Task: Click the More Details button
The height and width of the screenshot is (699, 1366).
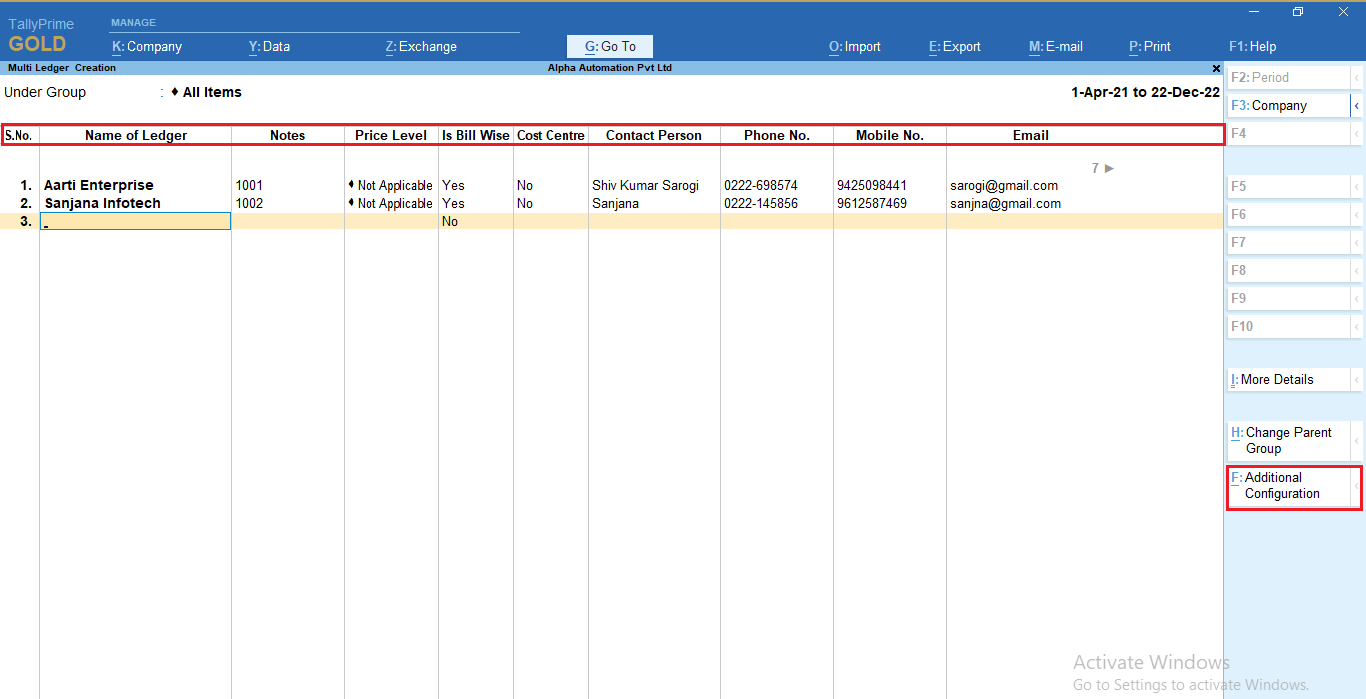Action: click(1286, 380)
